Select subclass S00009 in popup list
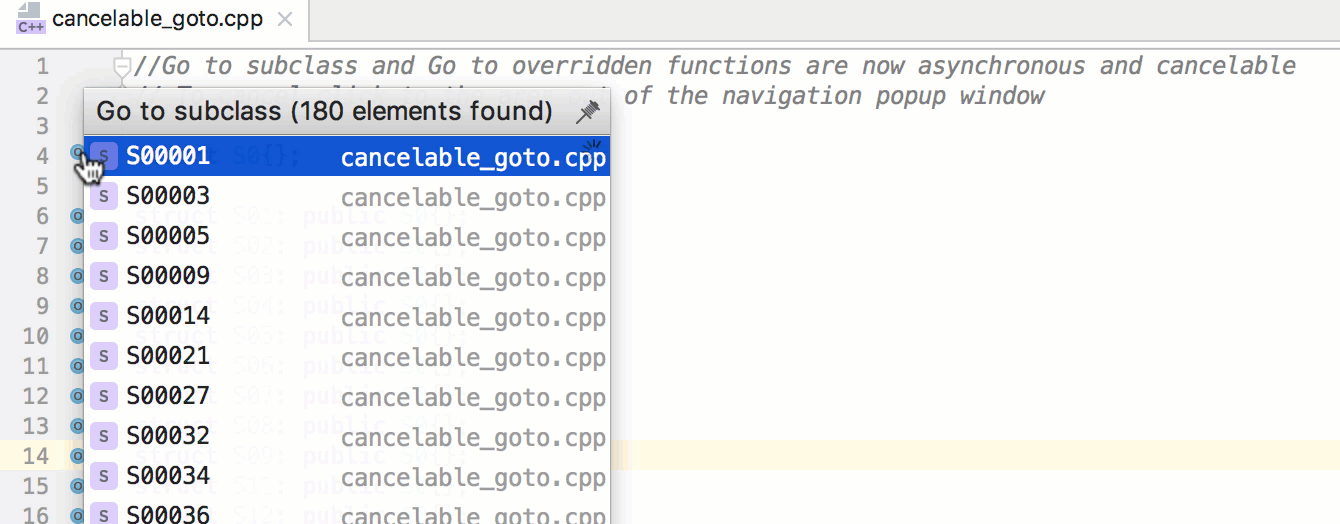The image size is (1340, 524). (x=347, y=276)
